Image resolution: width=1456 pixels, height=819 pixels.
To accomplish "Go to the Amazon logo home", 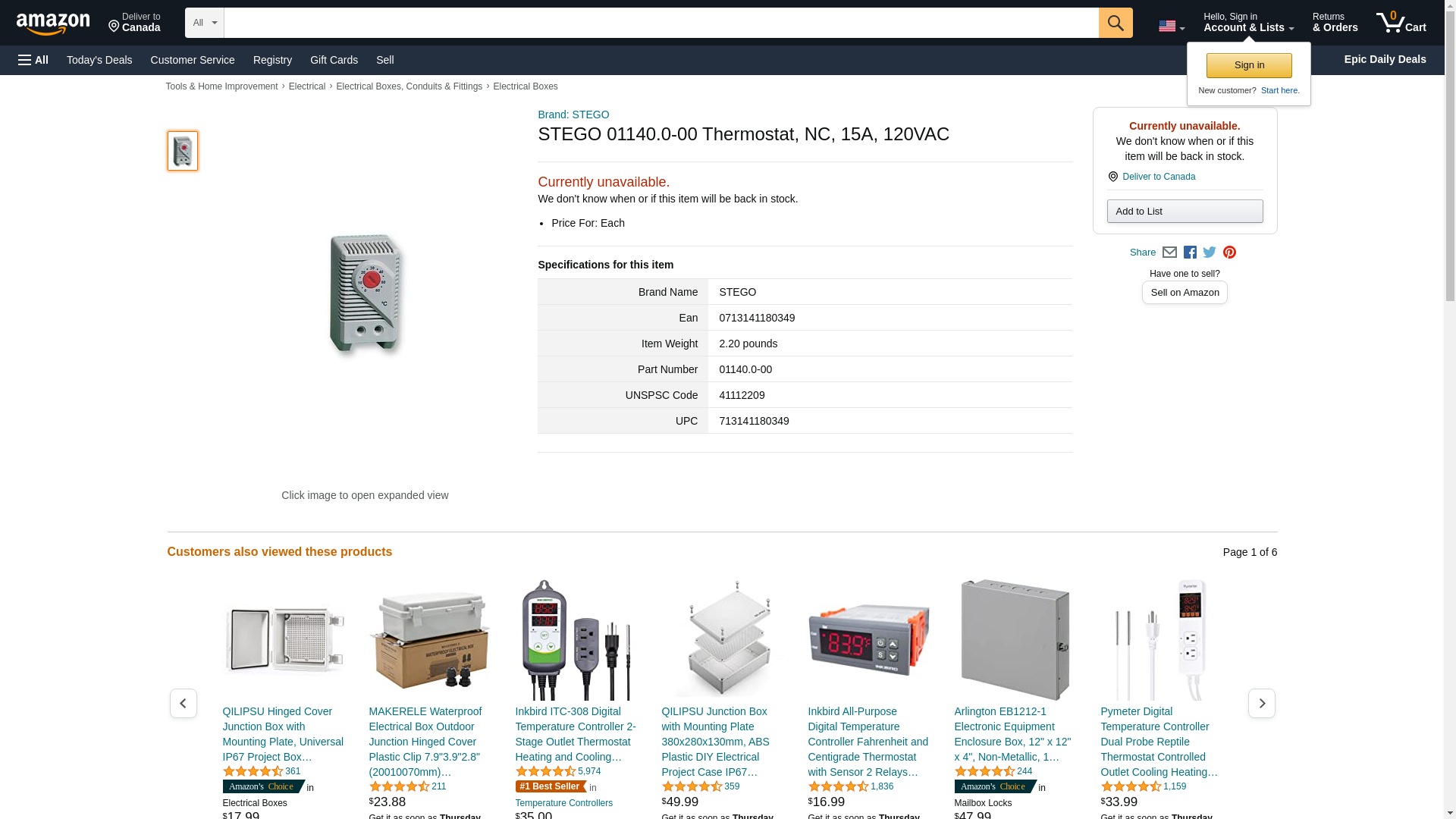I will 53,24.
